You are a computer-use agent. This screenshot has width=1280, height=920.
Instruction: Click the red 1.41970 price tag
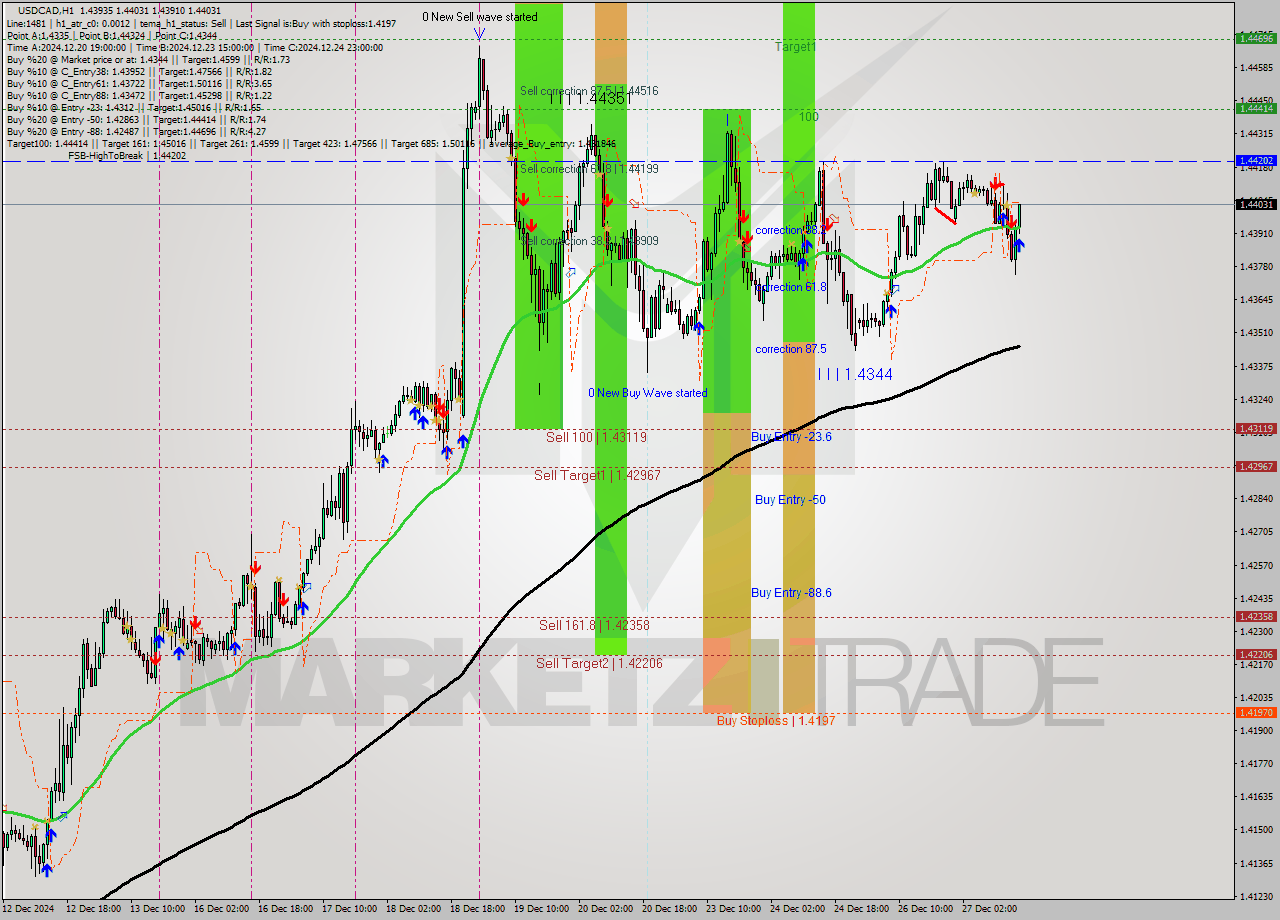coord(1255,712)
